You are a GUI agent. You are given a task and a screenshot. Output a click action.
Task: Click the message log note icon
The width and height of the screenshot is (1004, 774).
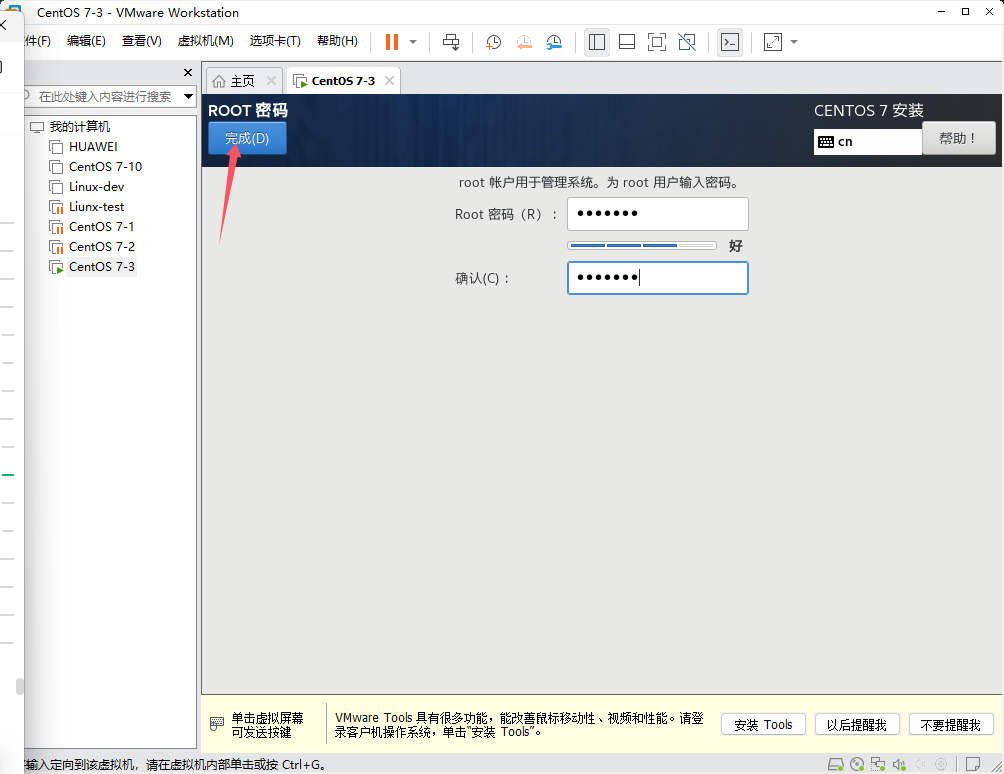tap(973, 764)
